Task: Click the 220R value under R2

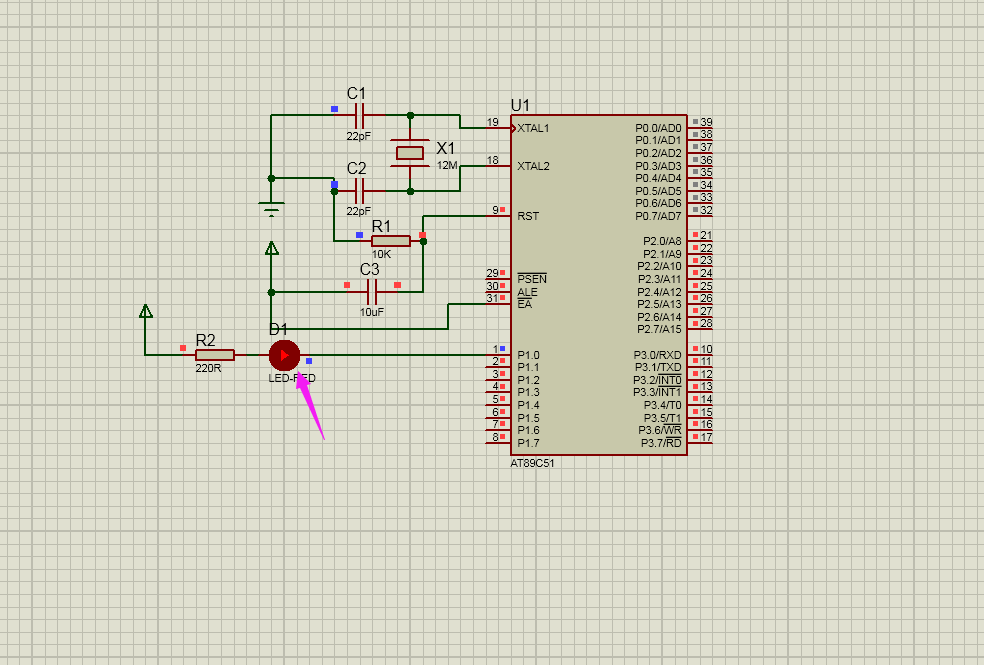Action: click(x=208, y=368)
